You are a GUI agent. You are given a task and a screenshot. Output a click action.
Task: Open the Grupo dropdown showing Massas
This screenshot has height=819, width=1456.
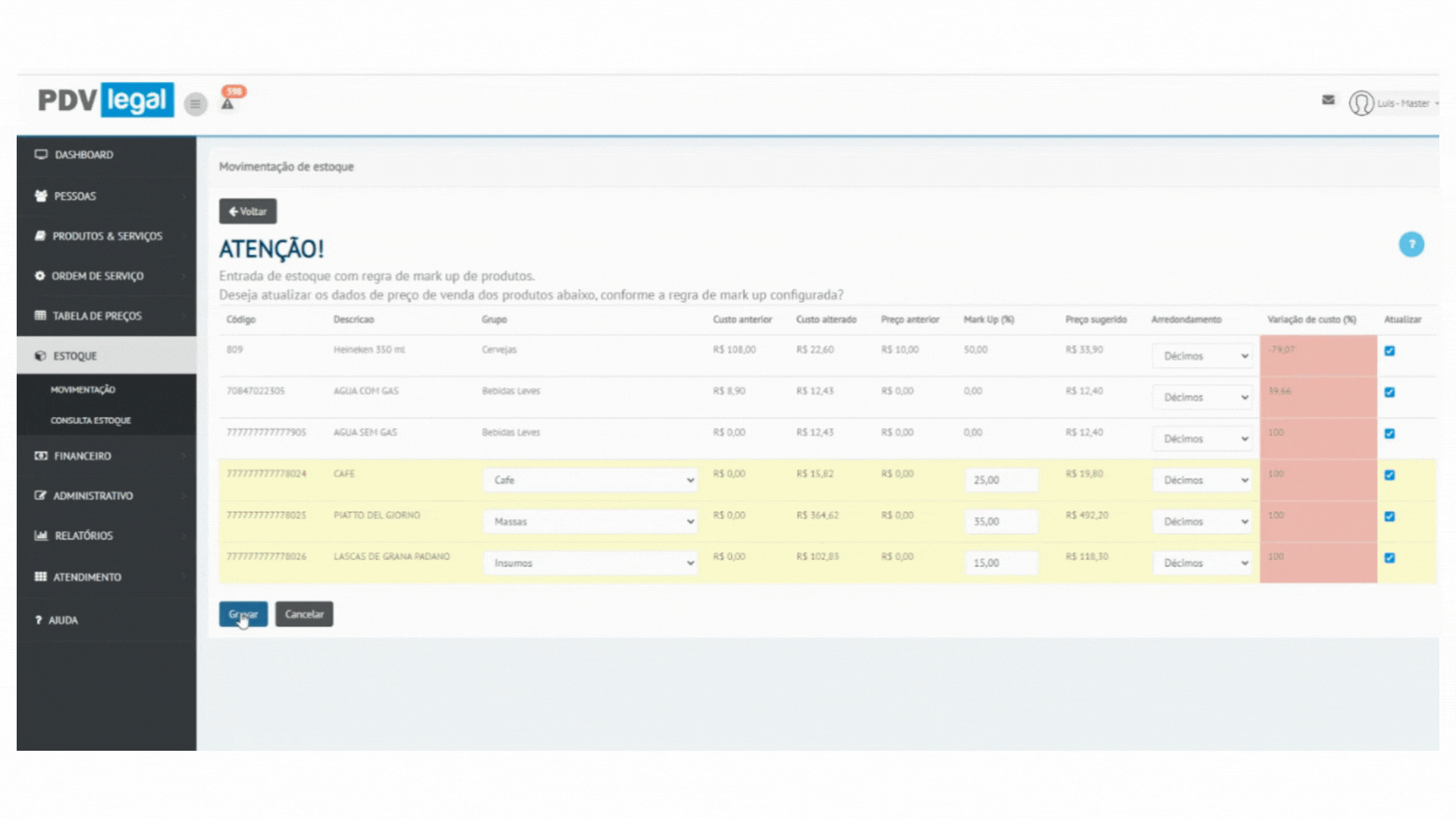[x=590, y=522]
